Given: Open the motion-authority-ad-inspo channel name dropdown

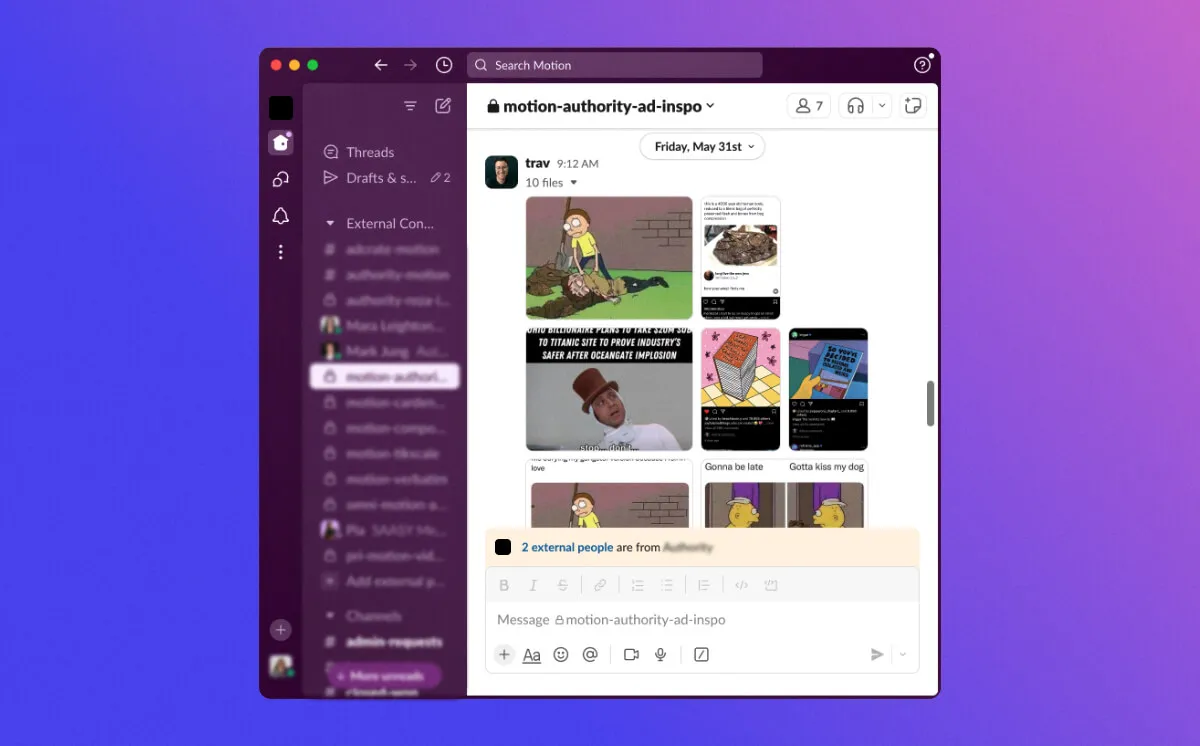Looking at the screenshot, I should 601,106.
